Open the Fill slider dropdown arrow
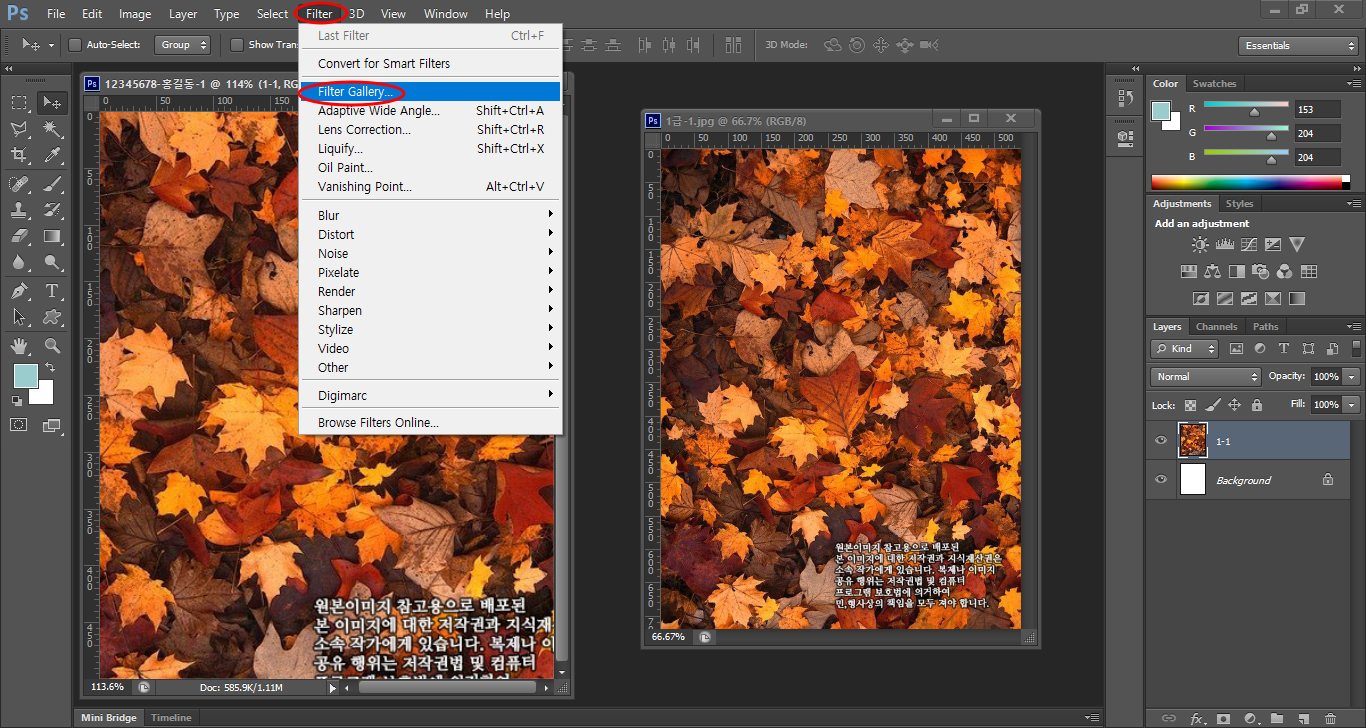Viewport: 1366px width, 728px height. click(x=1352, y=405)
